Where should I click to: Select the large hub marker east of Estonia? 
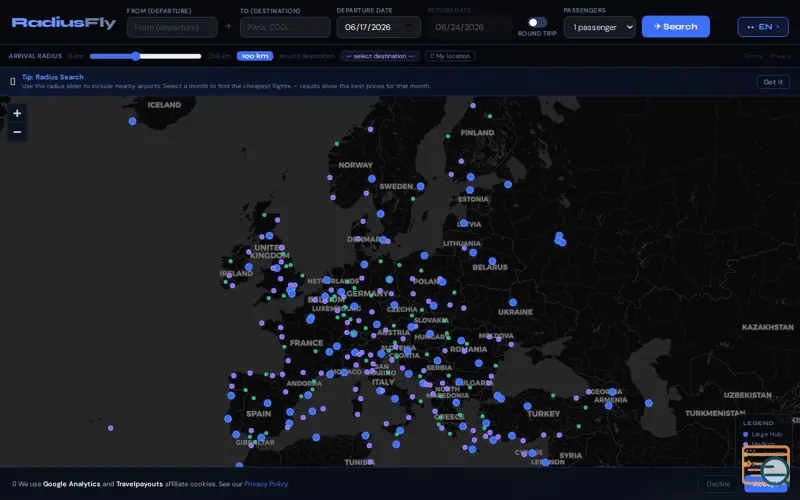[508, 185]
